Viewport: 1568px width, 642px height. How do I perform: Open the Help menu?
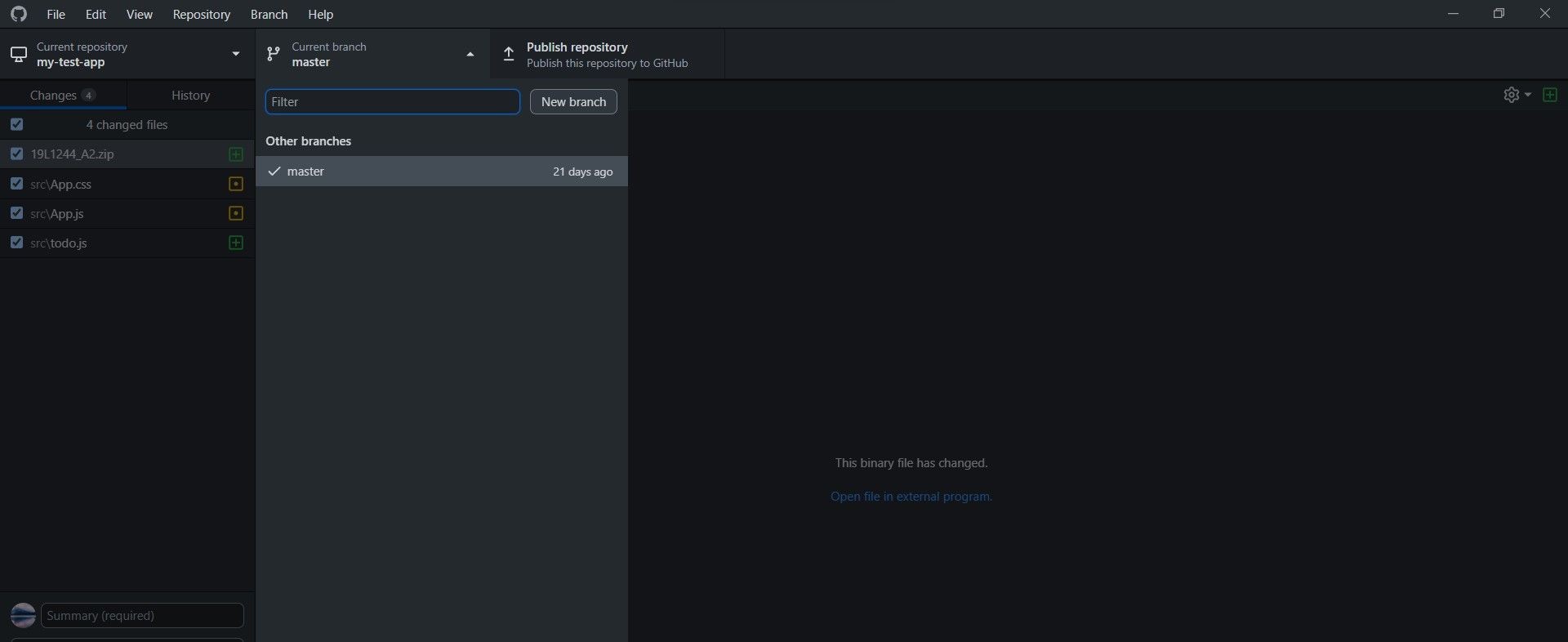tap(320, 14)
